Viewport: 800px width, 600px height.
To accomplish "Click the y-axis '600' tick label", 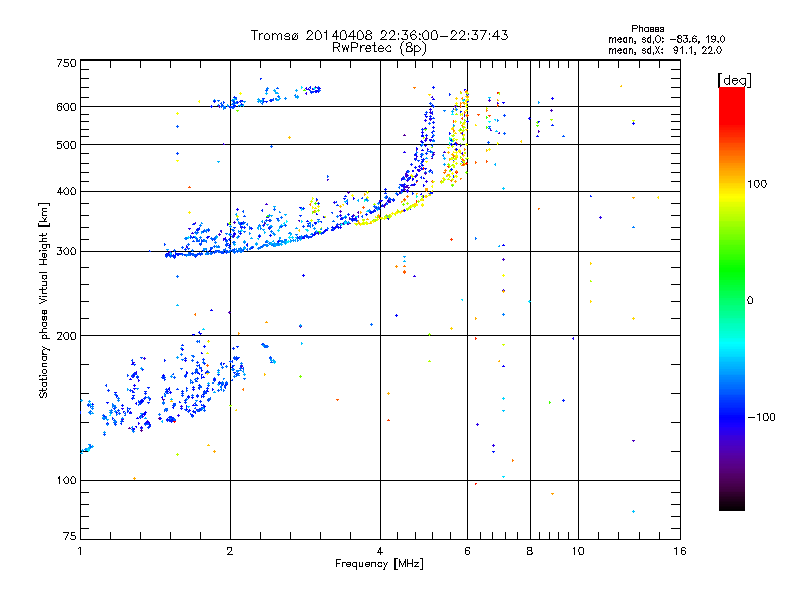I will (66, 107).
